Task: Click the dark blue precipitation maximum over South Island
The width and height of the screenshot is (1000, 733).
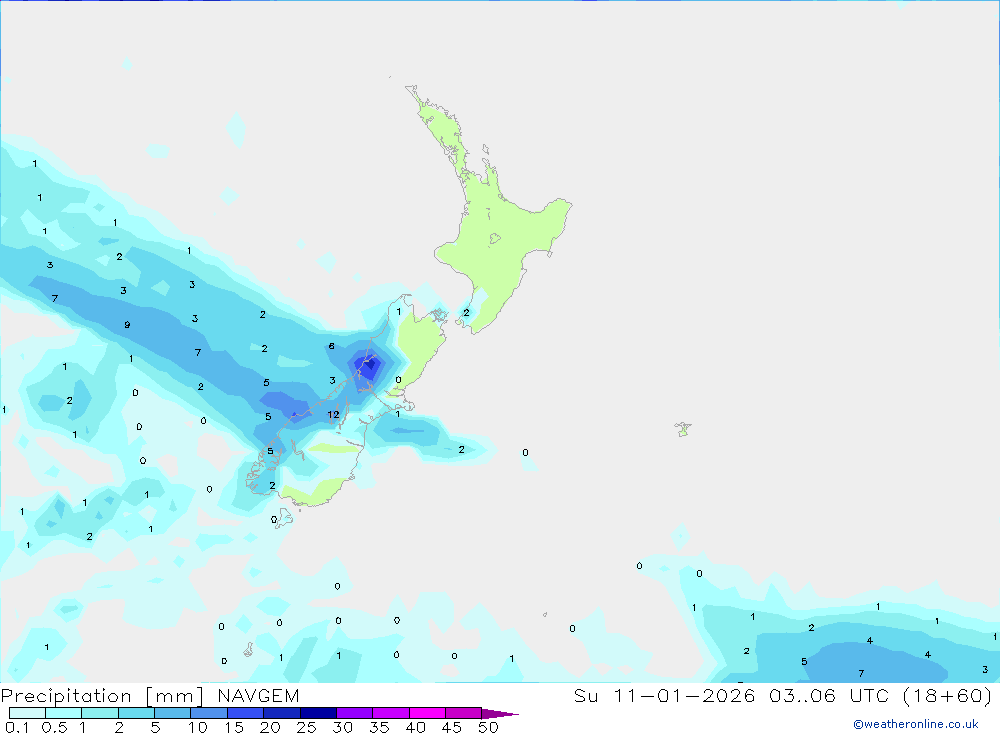Action: pyautogui.click(x=369, y=366)
